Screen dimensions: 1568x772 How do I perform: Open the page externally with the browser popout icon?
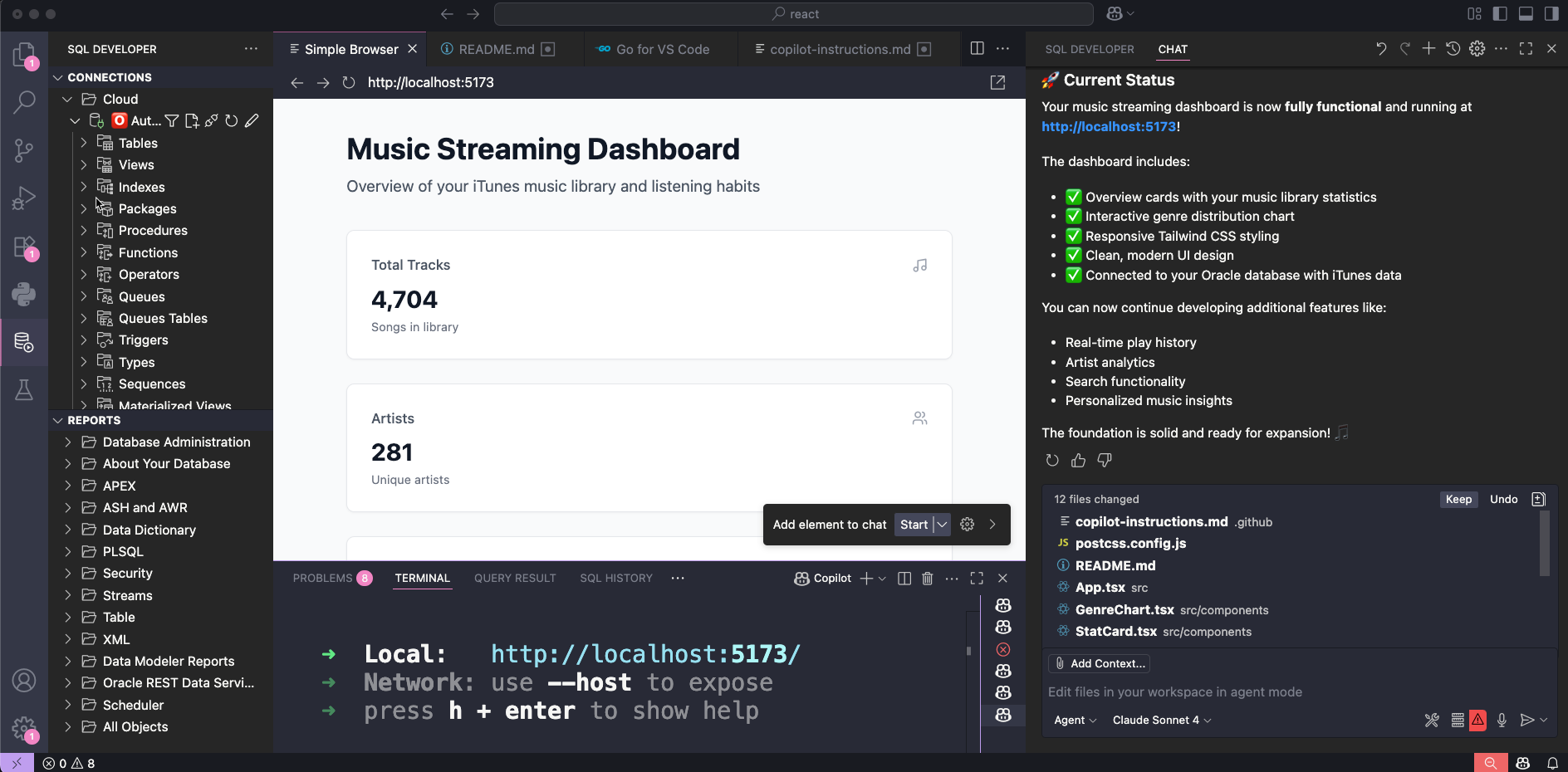click(x=997, y=82)
